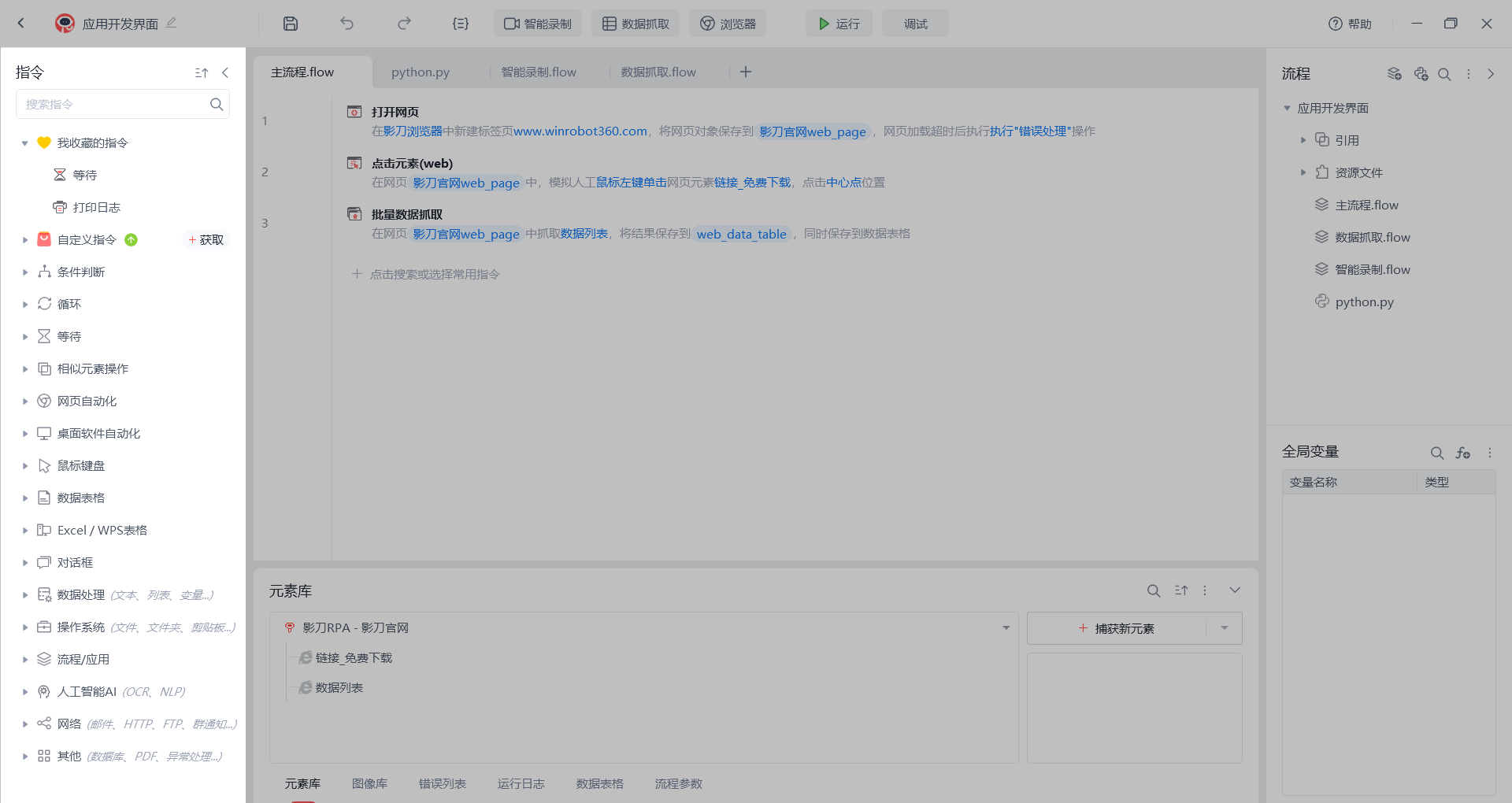
Task: Click the redo arrow icon
Action: coord(404,24)
